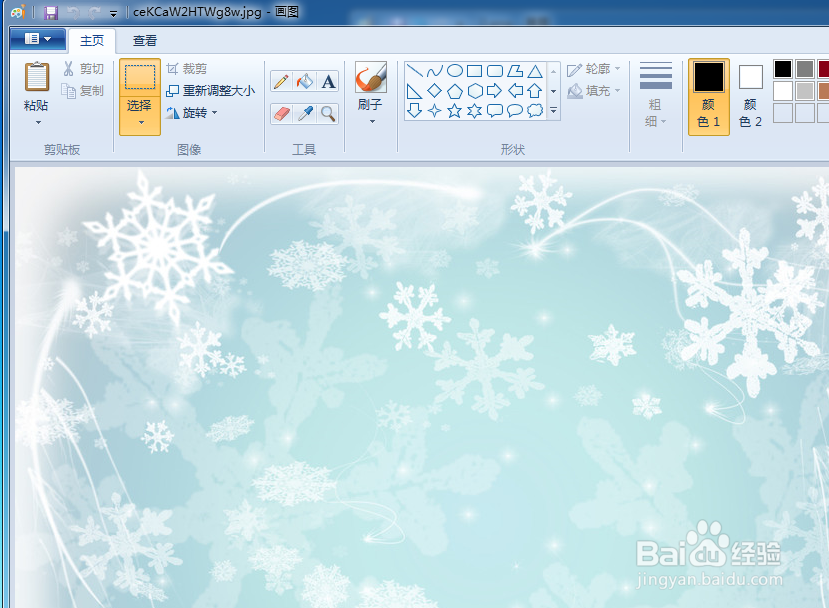Click the Brushes (刷子) icon

click(371, 77)
